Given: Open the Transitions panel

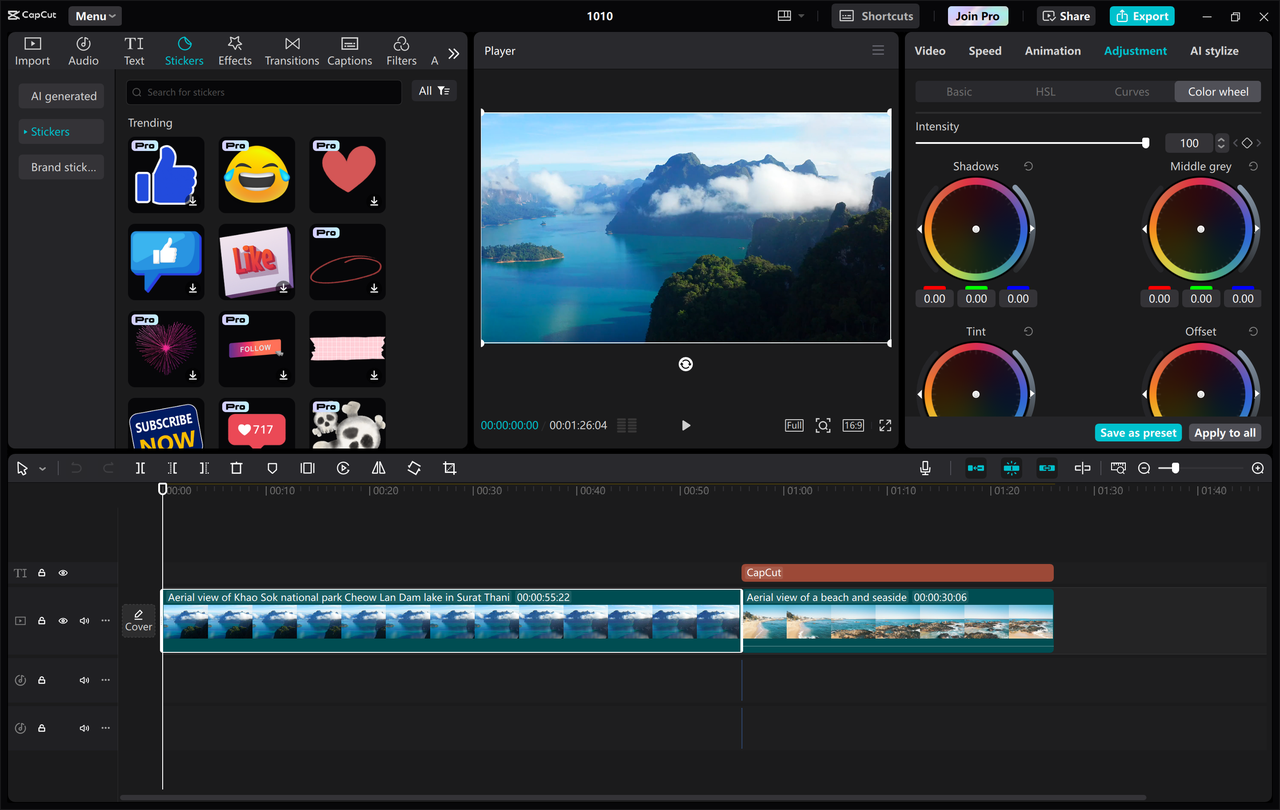Looking at the screenshot, I should (x=292, y=51).
